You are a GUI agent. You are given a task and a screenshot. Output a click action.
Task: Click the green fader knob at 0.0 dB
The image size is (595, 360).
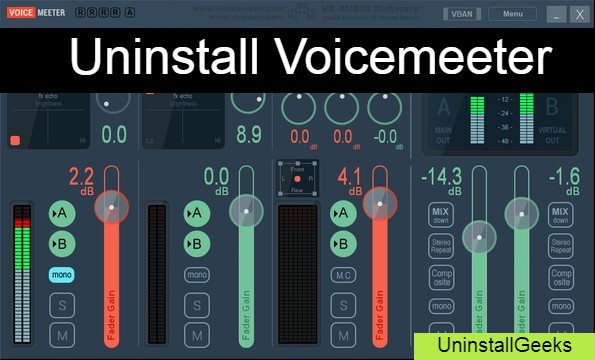pos(246,211)
